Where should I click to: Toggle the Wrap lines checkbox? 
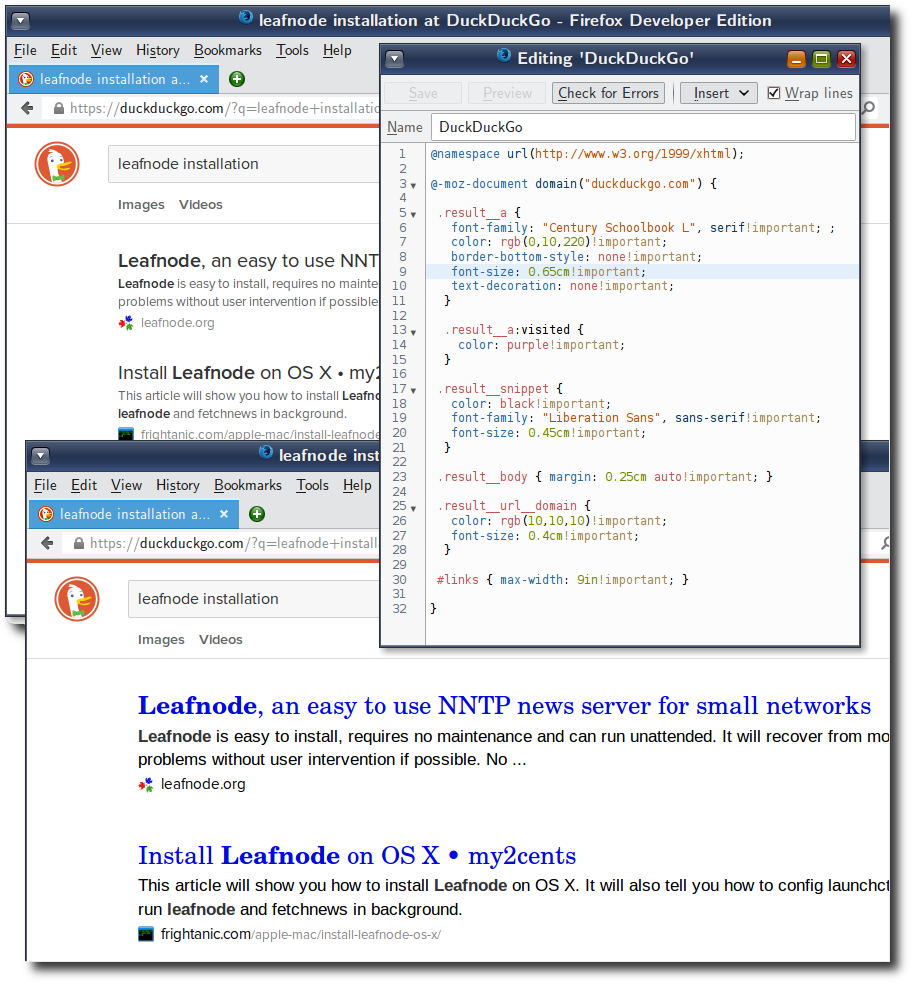[774, 93]
